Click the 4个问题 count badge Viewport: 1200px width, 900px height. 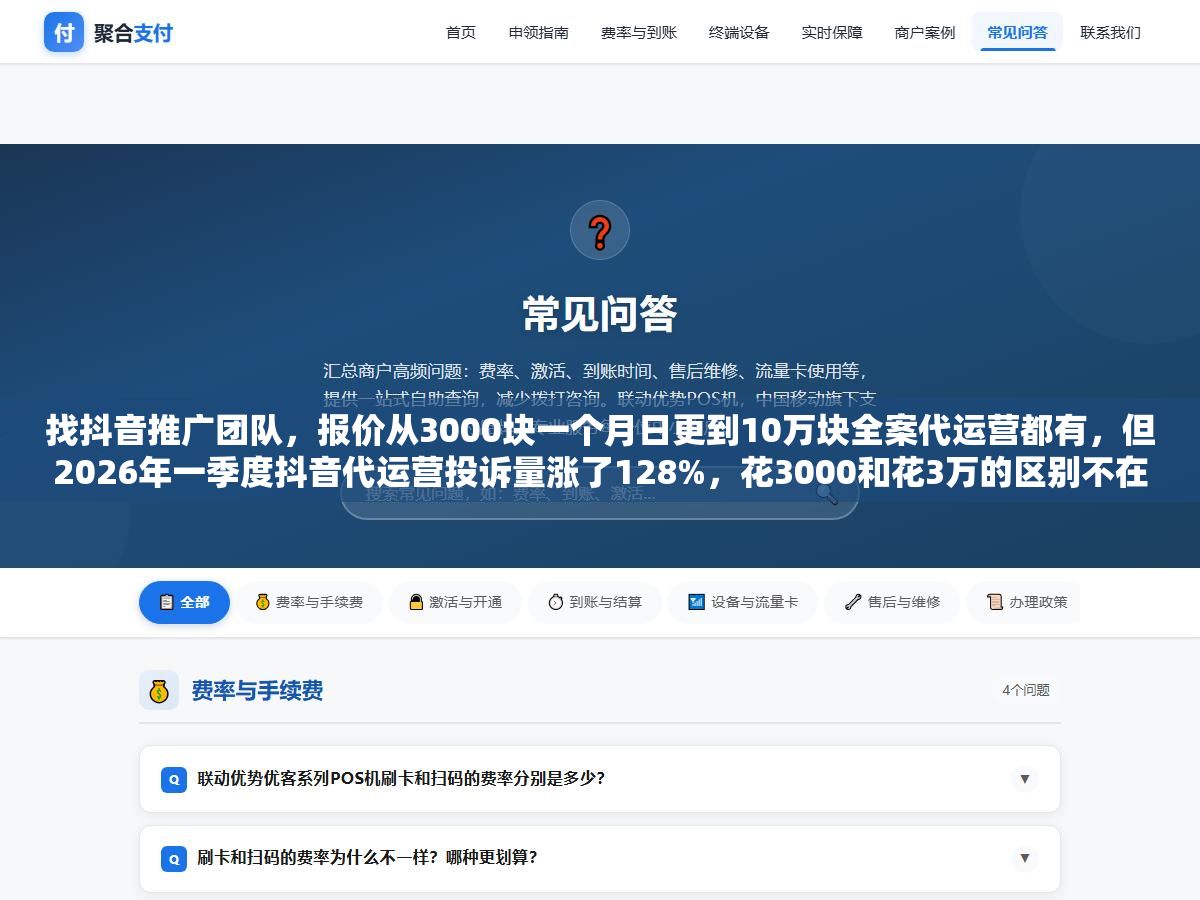pos(1026,690)
